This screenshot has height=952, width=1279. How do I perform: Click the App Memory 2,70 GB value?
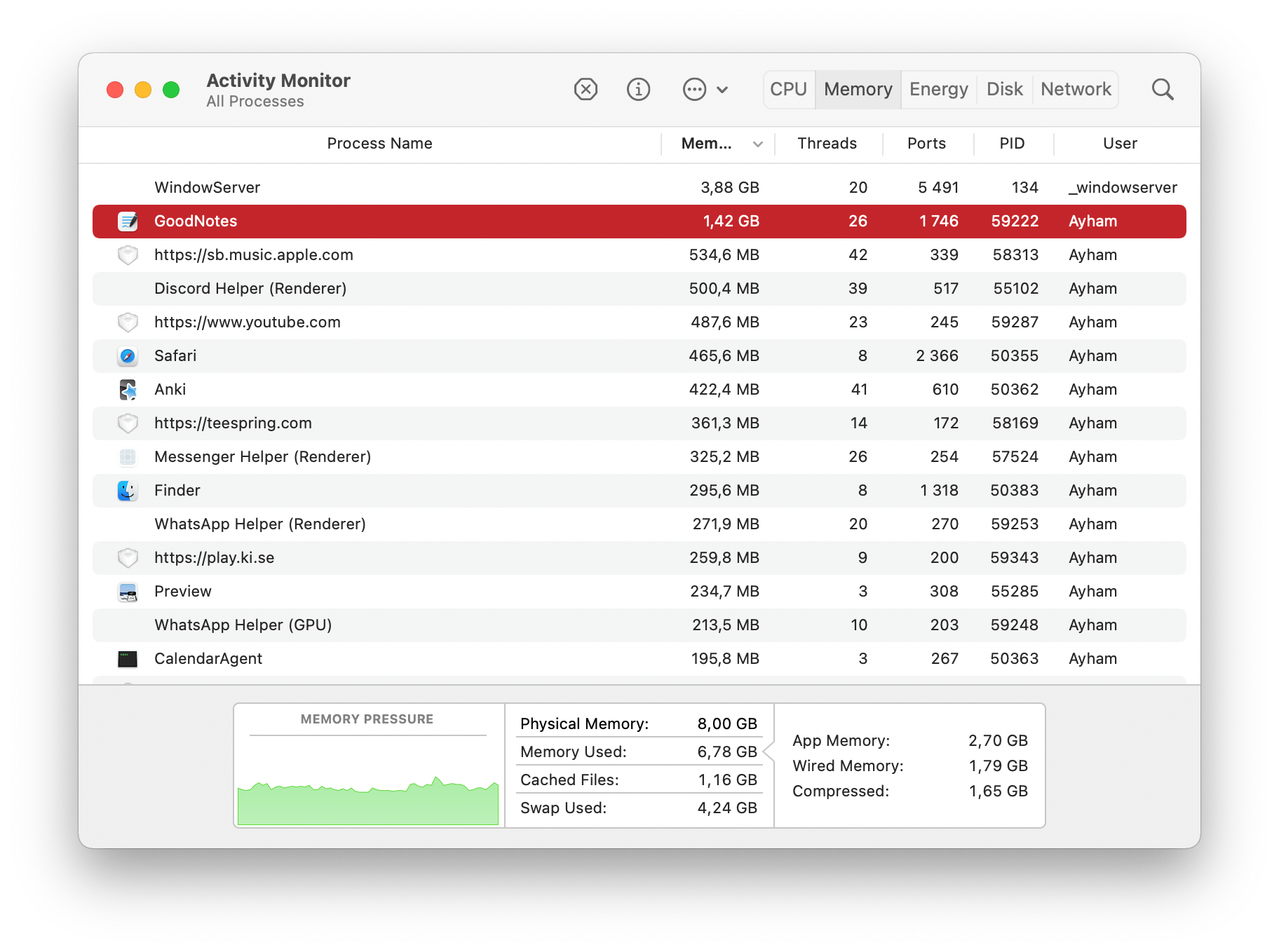[998, 741]
